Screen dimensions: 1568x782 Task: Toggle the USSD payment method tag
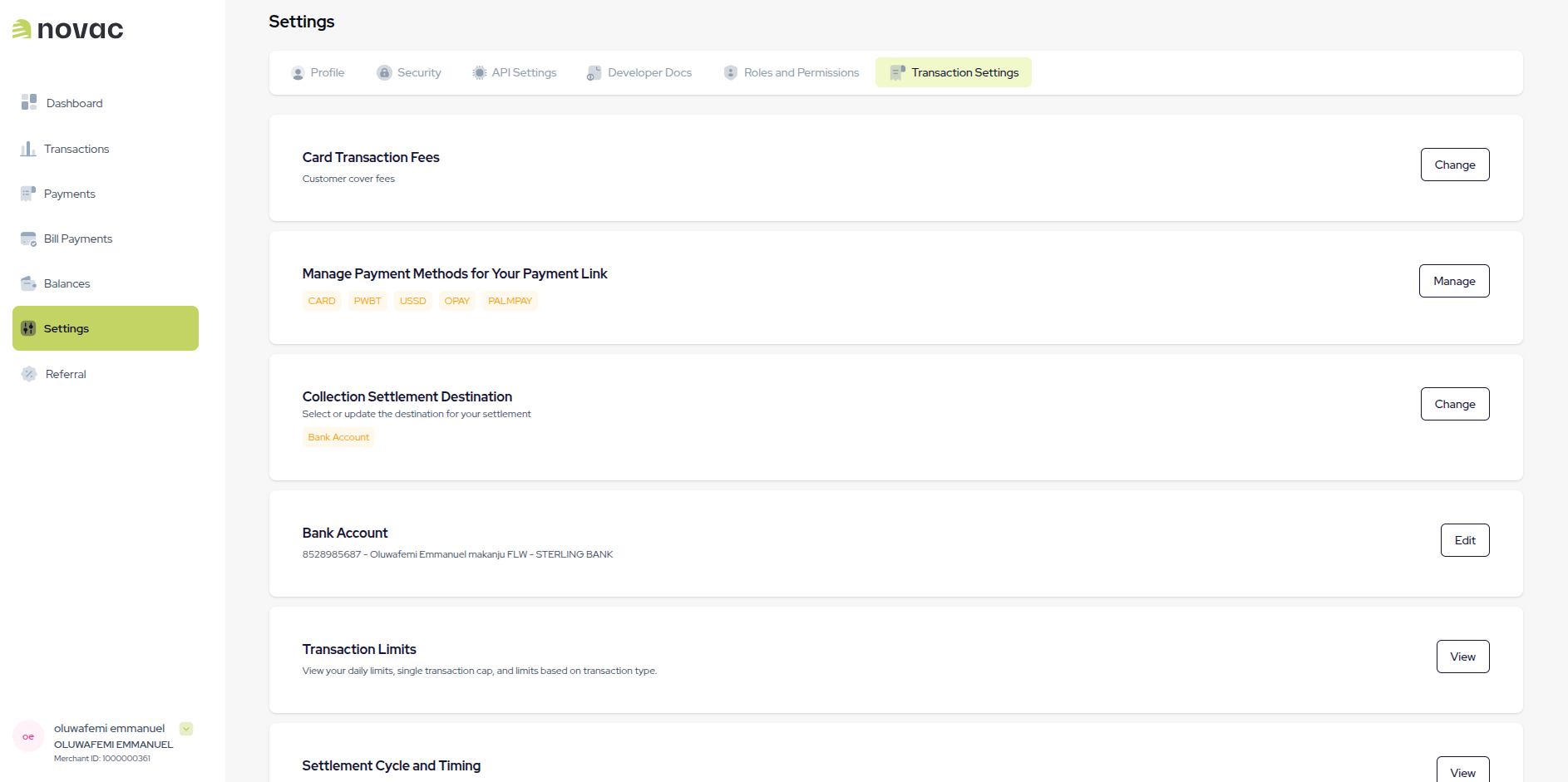coord(412,300)
